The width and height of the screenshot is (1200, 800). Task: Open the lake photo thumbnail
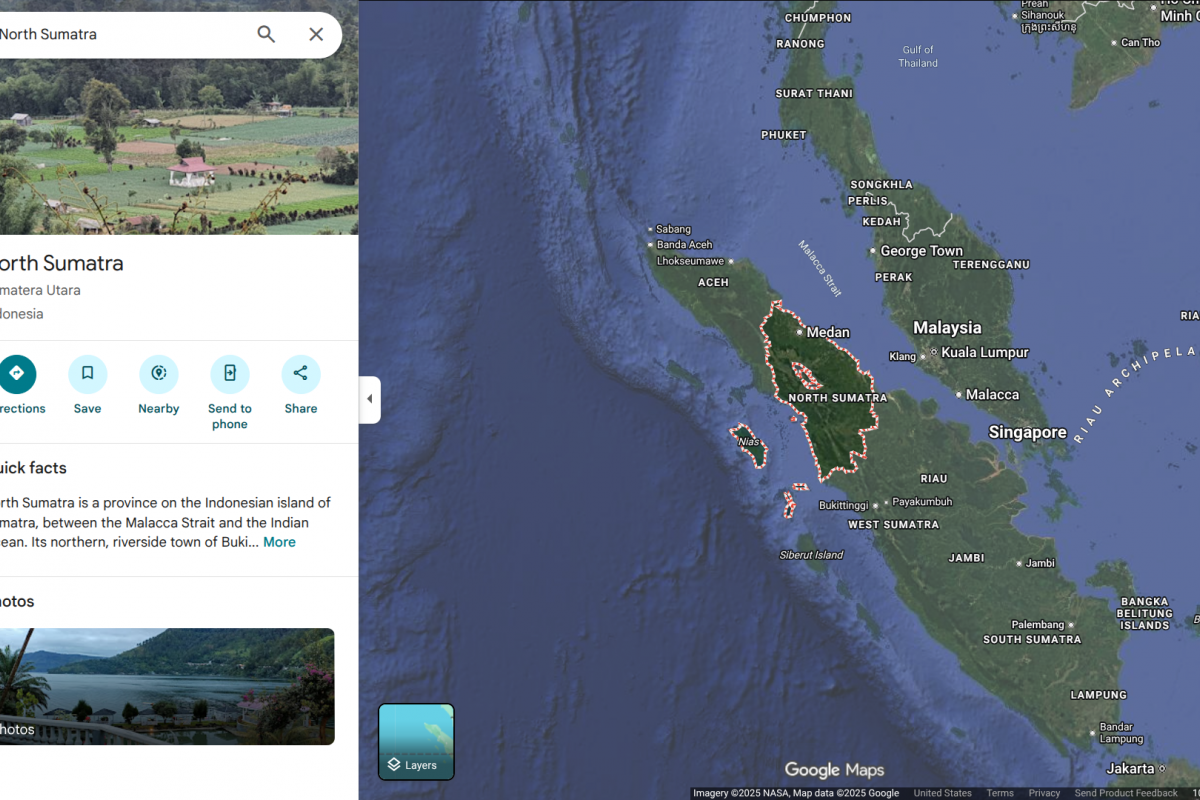(x=165, y=686)
